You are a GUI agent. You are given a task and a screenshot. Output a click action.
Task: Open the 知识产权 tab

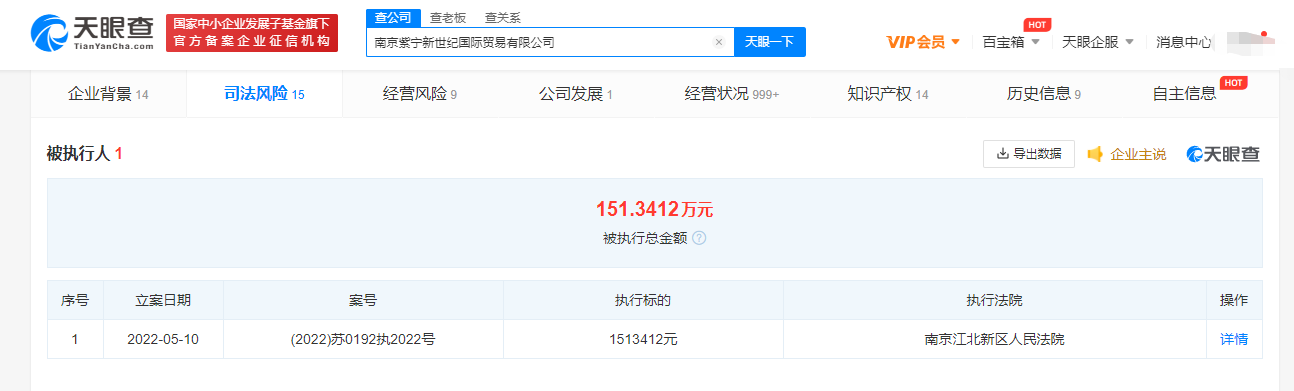pos(888,94)
